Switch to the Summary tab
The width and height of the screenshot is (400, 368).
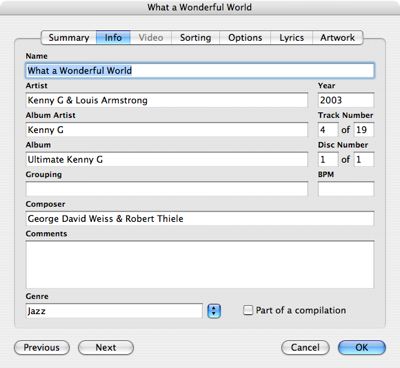point(69,38)
